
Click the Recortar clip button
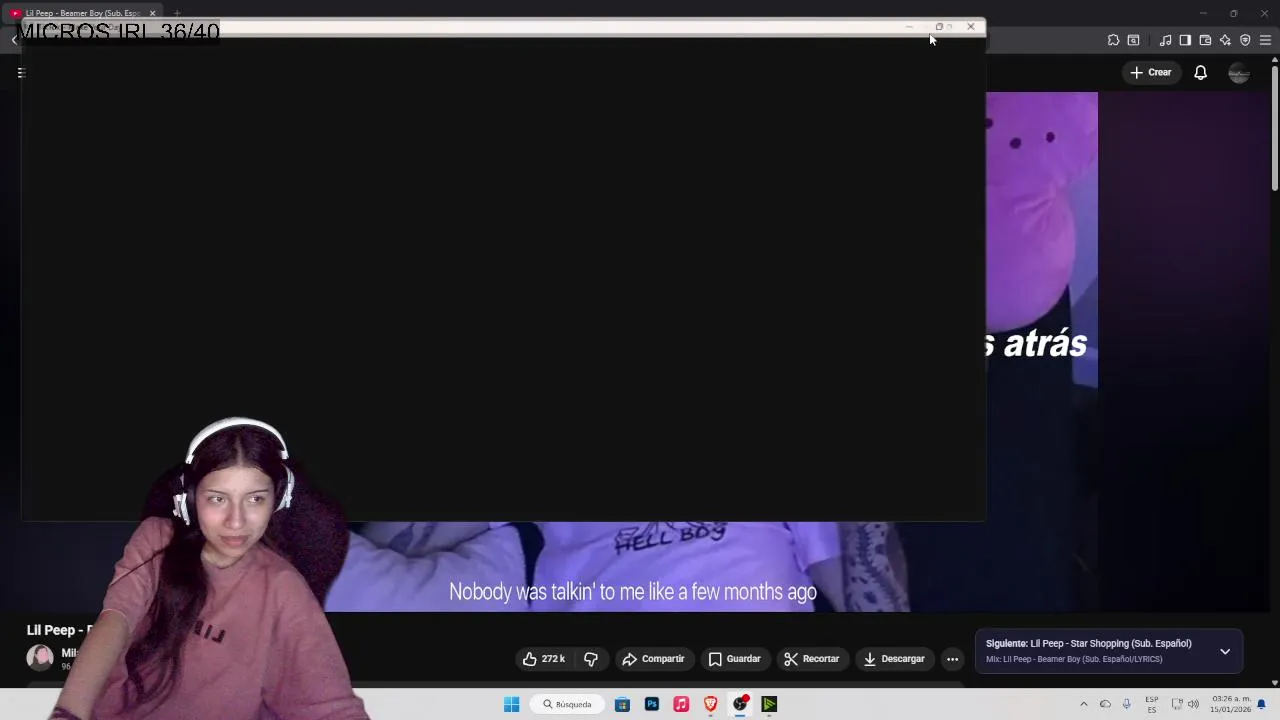tap(811, 659)
